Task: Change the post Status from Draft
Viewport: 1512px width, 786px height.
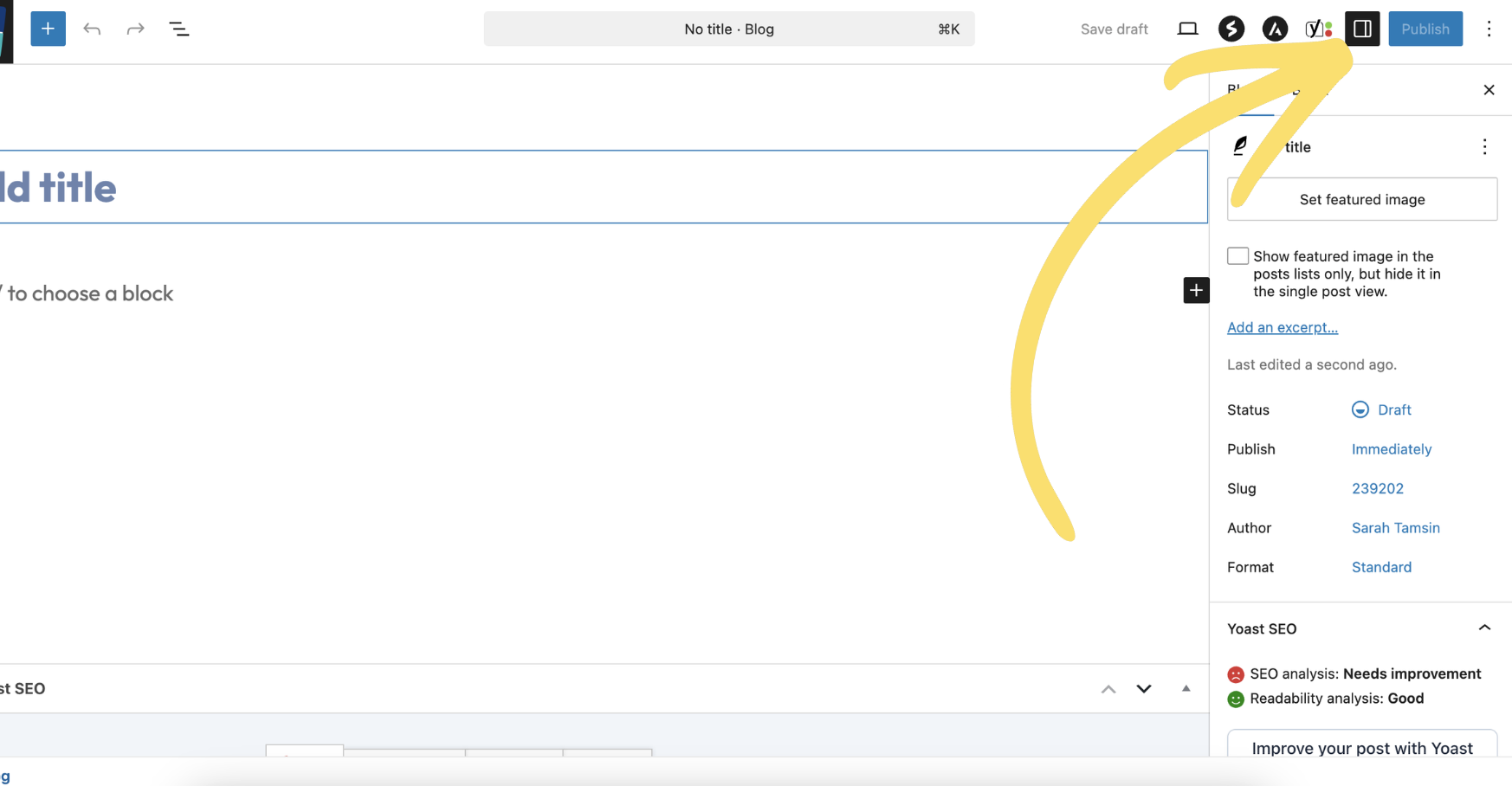Action: coord(1394,409)
